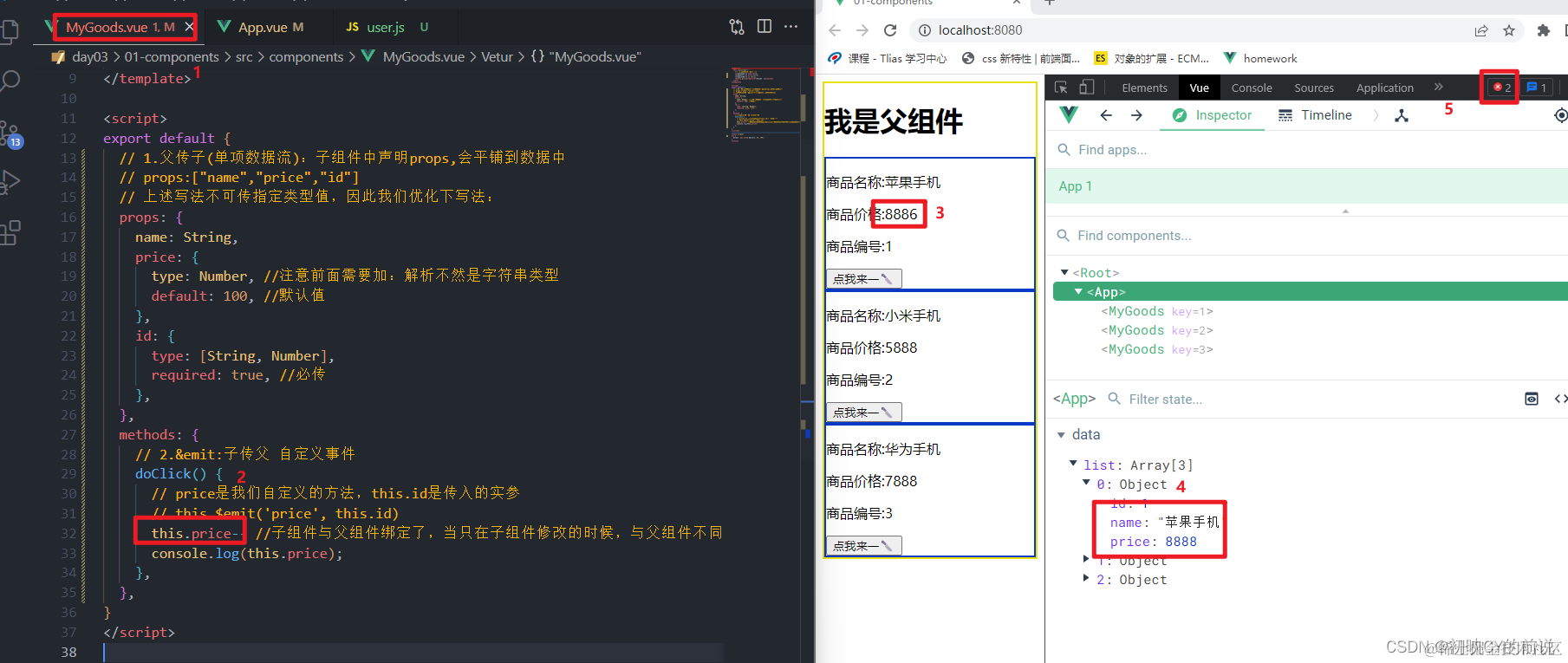Image resolution: width=1568 pixels, height=663 pixels.
Task: Open error count badge showing 2
Action: pos(1502,88)
